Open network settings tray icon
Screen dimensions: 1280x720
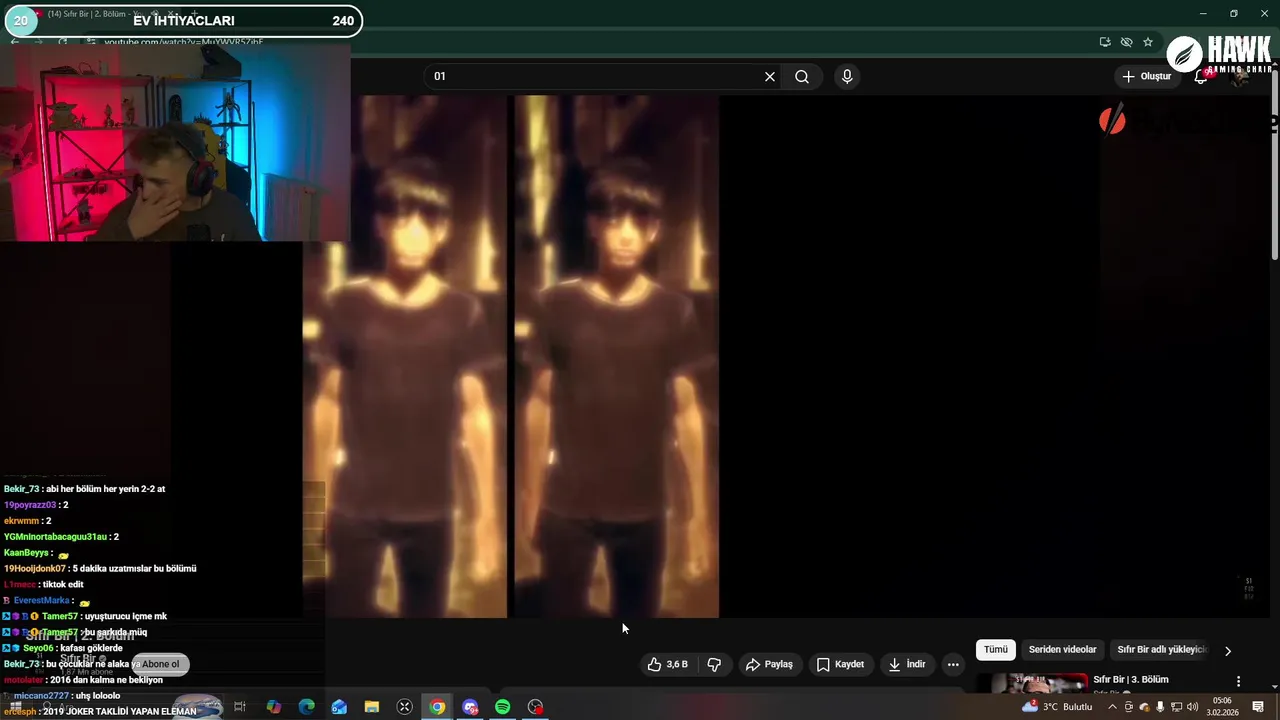1176,707
